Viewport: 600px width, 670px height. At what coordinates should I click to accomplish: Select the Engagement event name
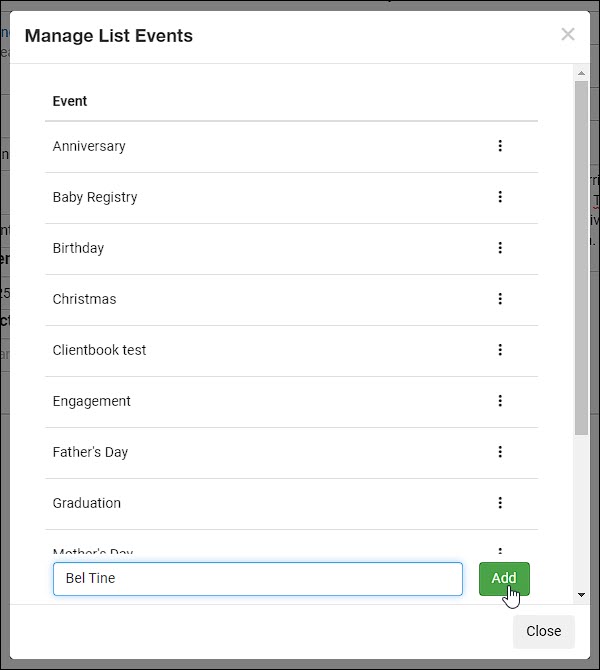pos(91,401)
